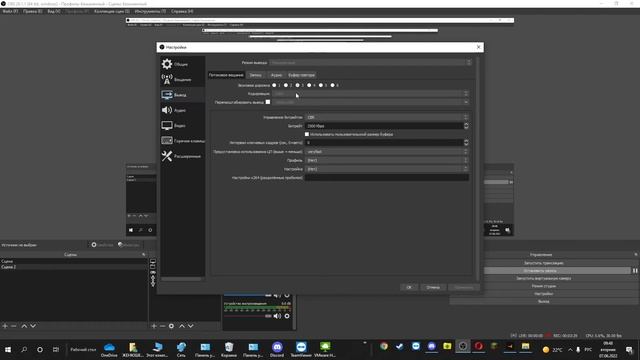Select audio track 1 radio button
Image resolution: width=640 pixels, height=360 pixels.
(274, 85)
